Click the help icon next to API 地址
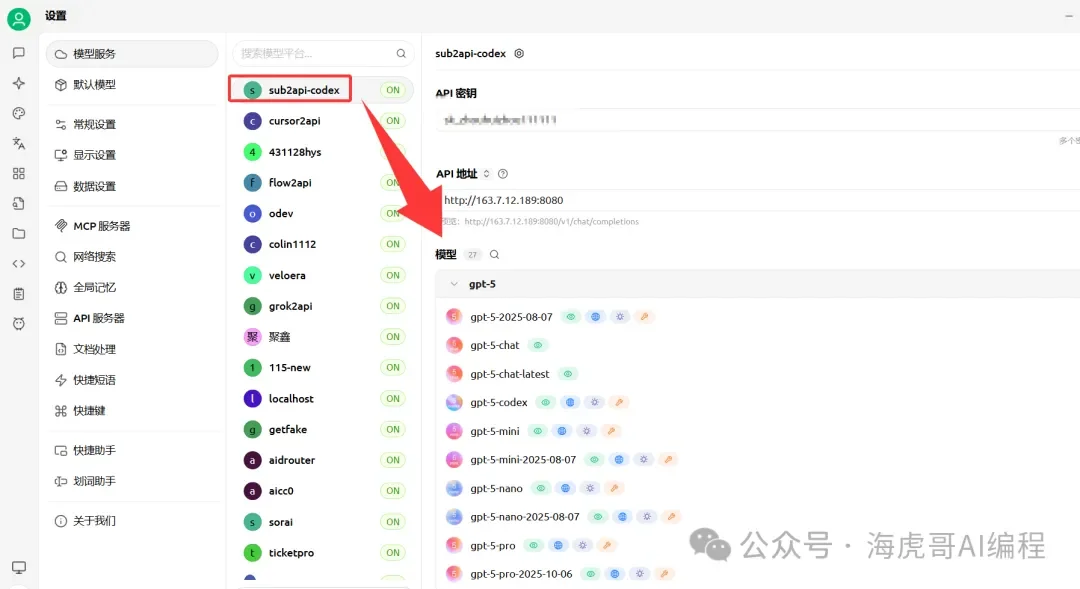The image size is (1080, 589). click(x=502, y=173)
